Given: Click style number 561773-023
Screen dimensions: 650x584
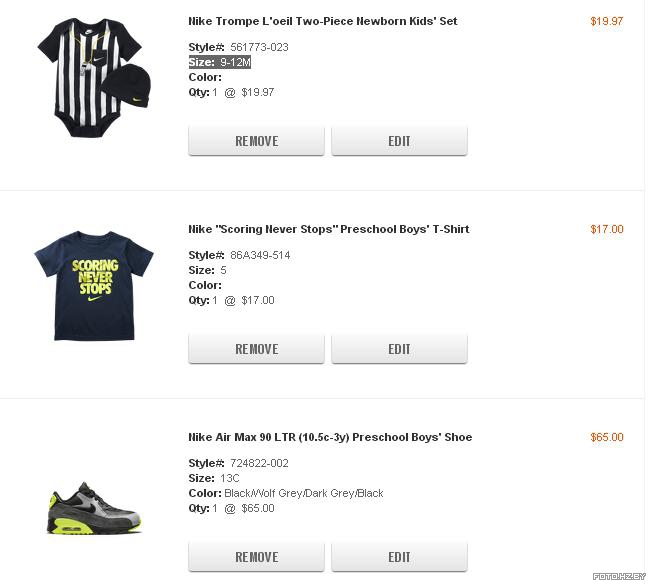Looking at the screenshot, I should click(259, 47).
